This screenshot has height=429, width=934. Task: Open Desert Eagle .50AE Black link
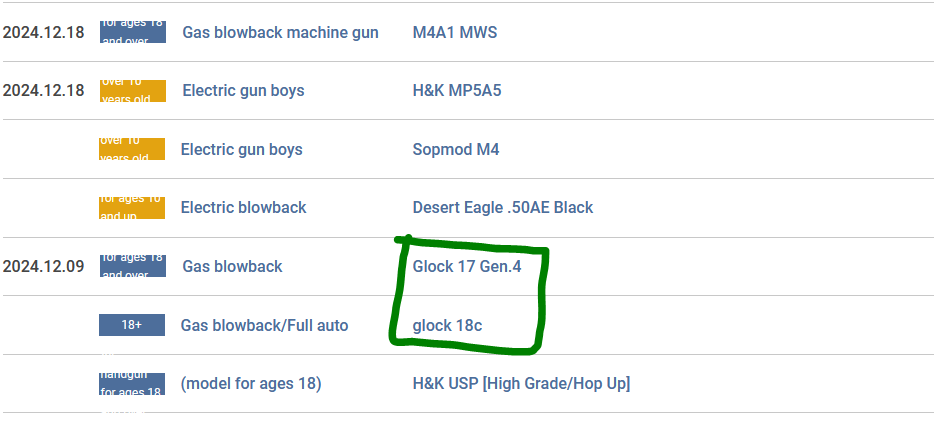click(x=502, y=208)
